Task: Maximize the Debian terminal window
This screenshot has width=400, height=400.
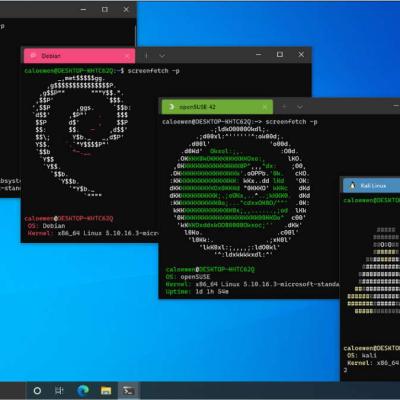Action: tap(280, 54)
